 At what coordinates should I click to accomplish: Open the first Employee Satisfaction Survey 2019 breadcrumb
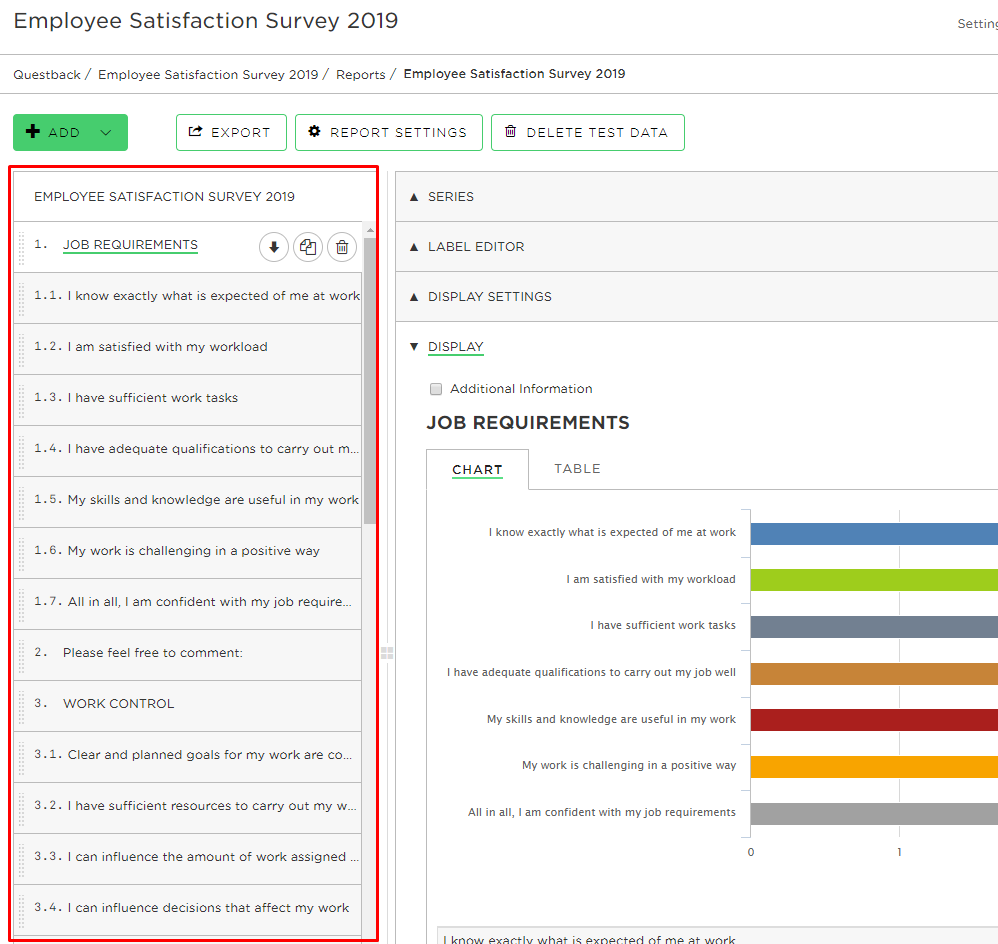(208, 74)
